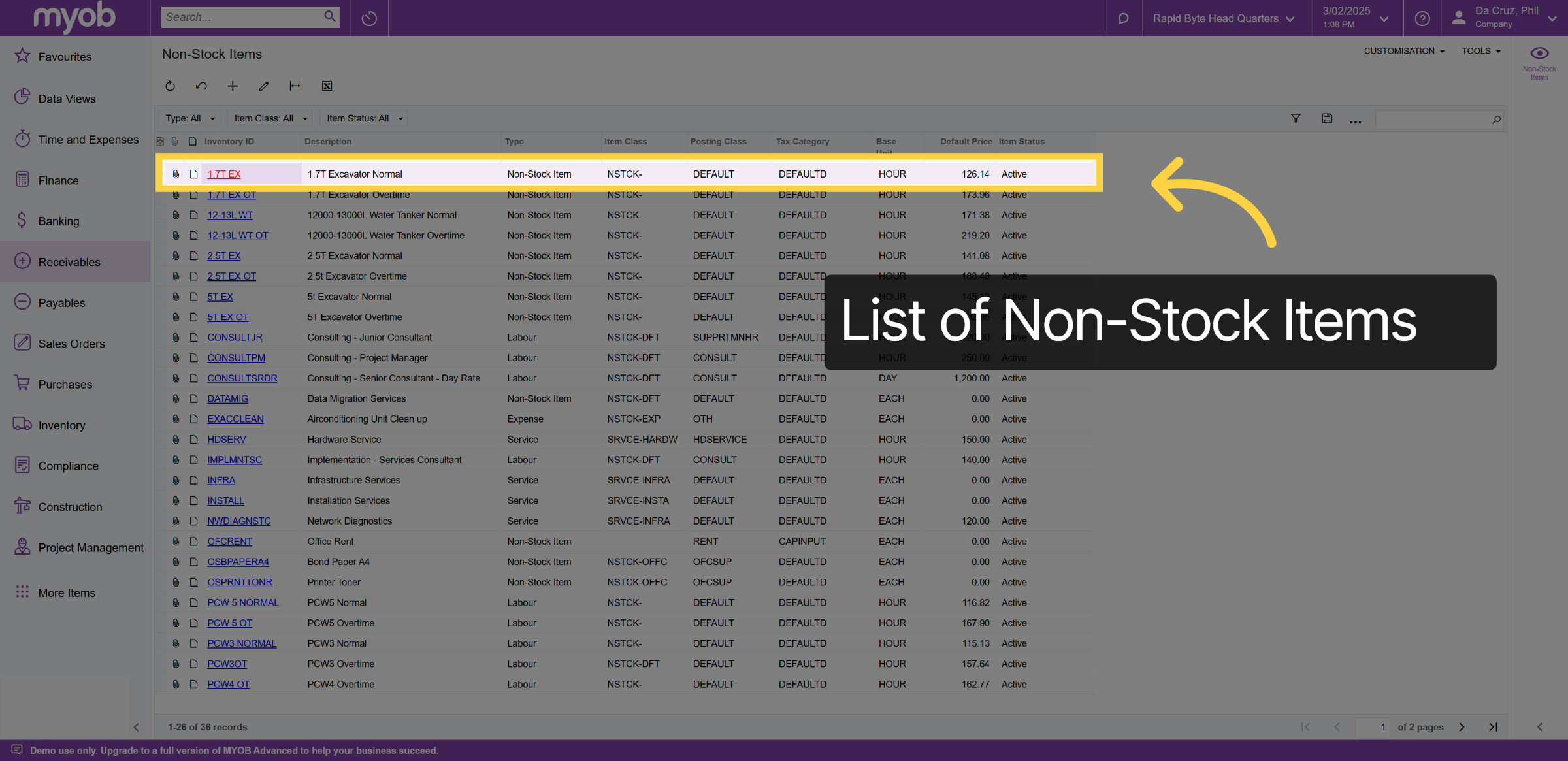Viewport: 1568px width, 761px height.
Task: Click the save filter disk icon
Action: tap(1327, 118)
